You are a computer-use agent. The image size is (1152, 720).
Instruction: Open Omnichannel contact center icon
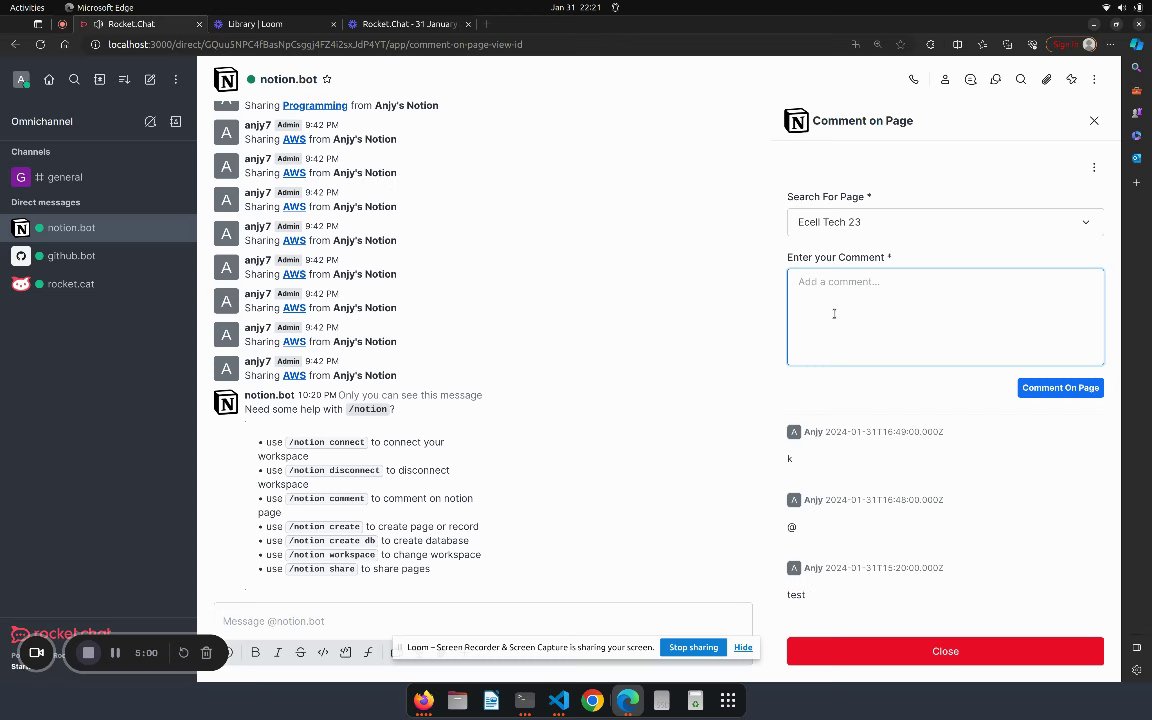click(176, 121)
